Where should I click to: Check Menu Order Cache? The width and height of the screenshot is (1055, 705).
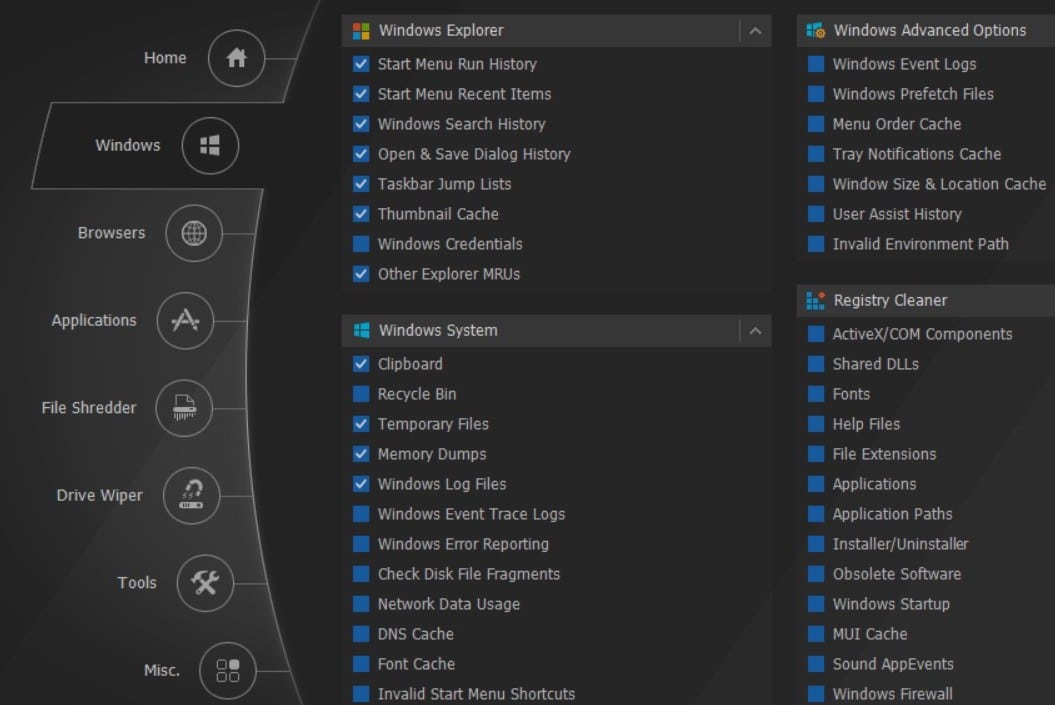(x=816, y=124)
